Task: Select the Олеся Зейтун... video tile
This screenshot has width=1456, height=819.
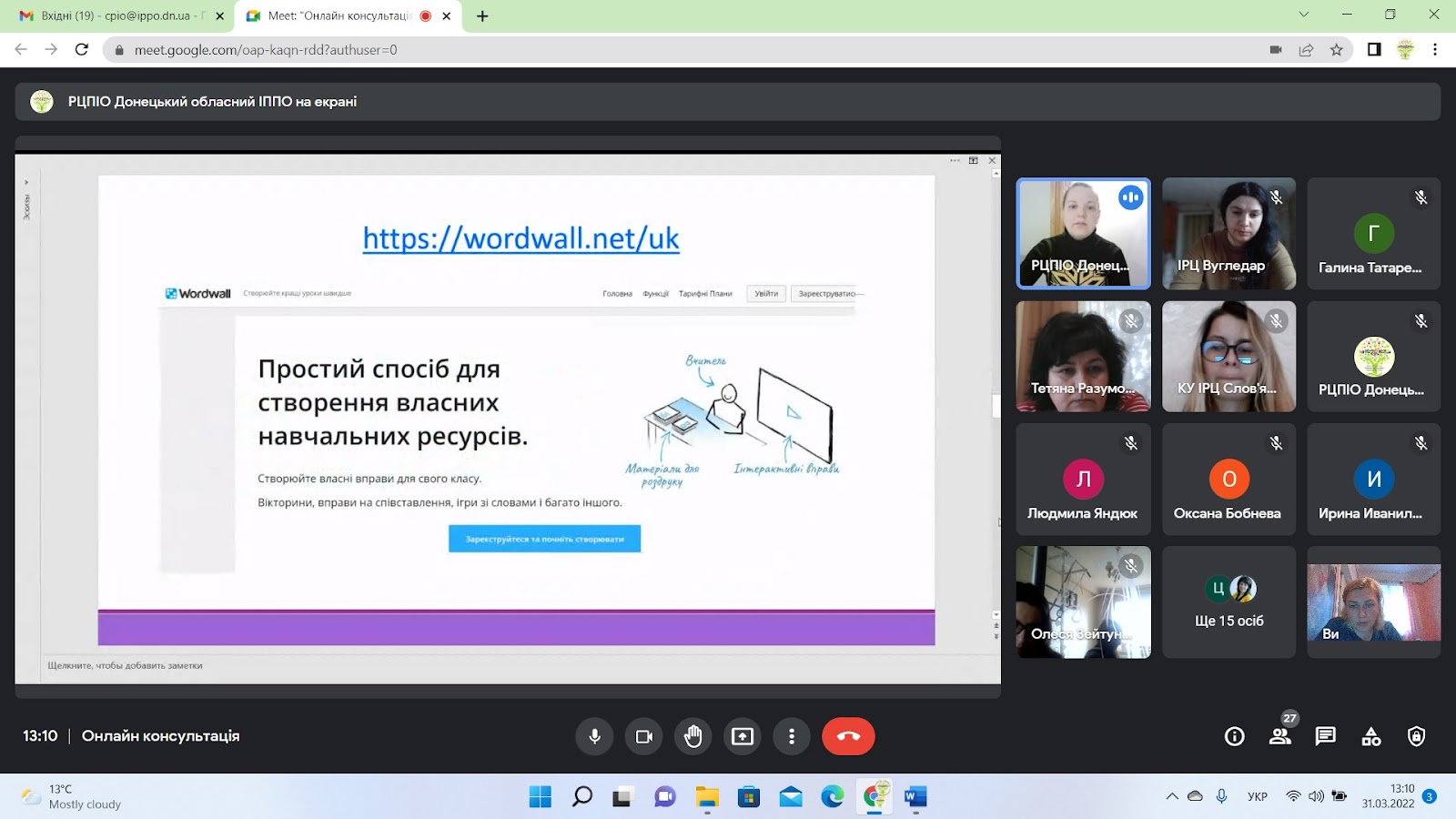Action: tap(1083, 602)
